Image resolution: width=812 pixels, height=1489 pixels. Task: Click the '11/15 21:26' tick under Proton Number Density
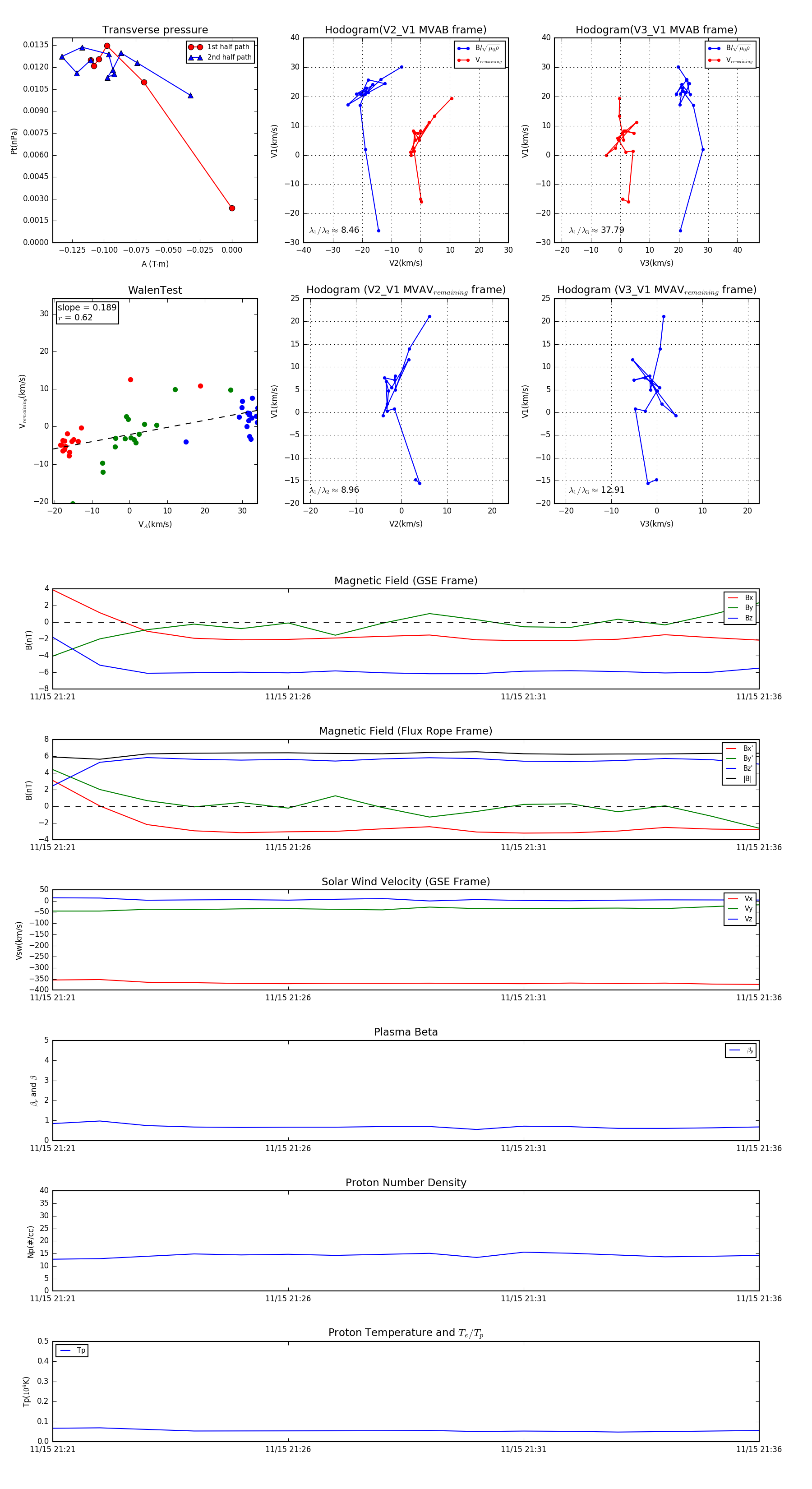pyautogui.click(x=288, y=1299)
